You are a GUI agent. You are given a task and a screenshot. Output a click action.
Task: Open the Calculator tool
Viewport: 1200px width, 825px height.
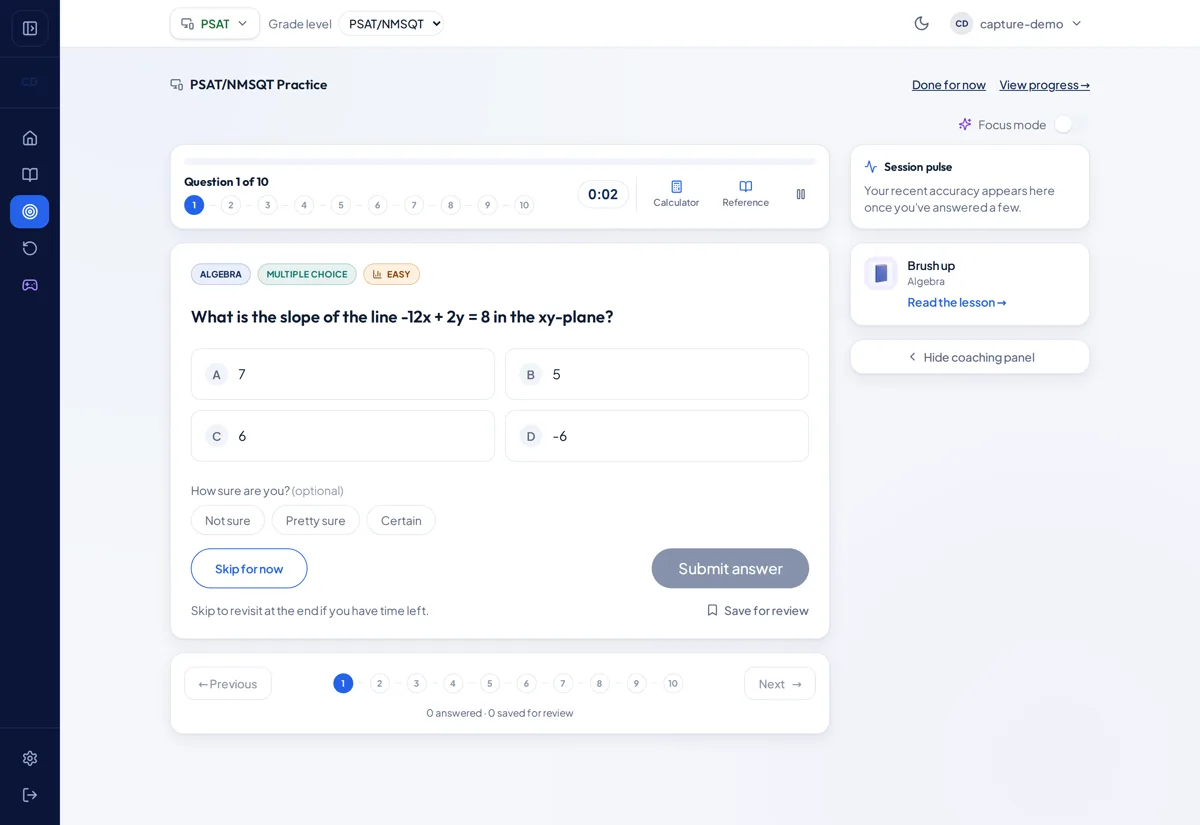(676, 194)
